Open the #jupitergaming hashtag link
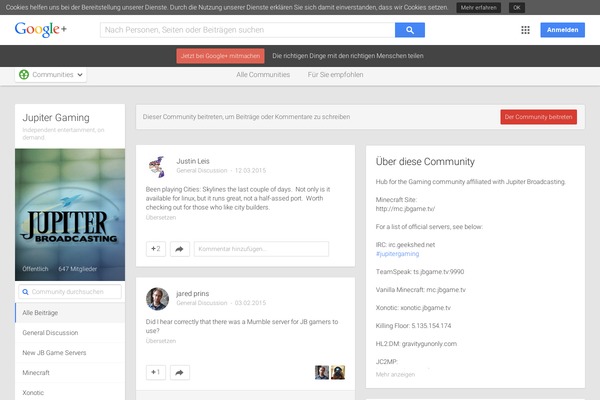Screen dimensions: 600x400 tap(397, 254)
